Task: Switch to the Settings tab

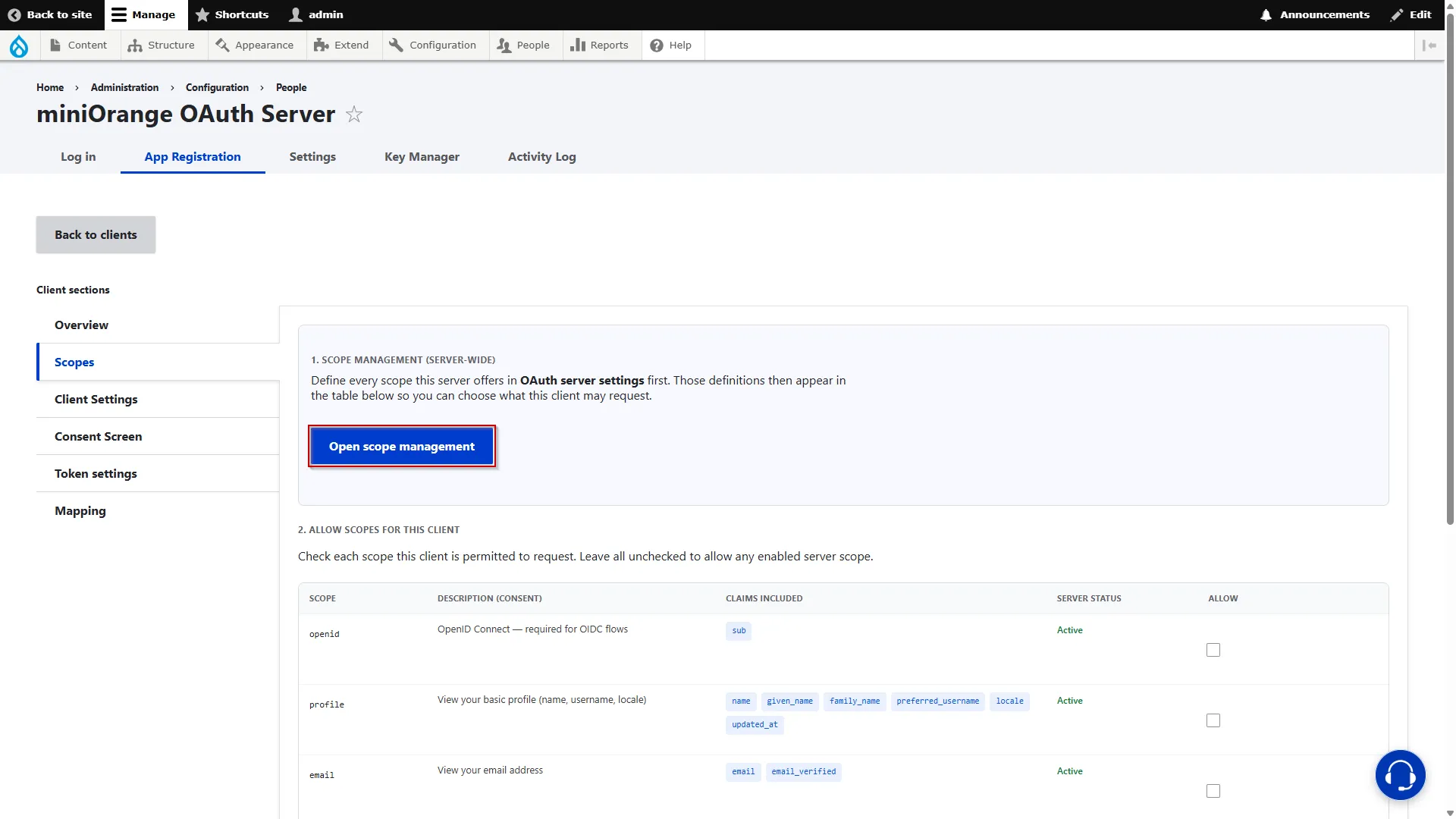Action: (312, 156)
